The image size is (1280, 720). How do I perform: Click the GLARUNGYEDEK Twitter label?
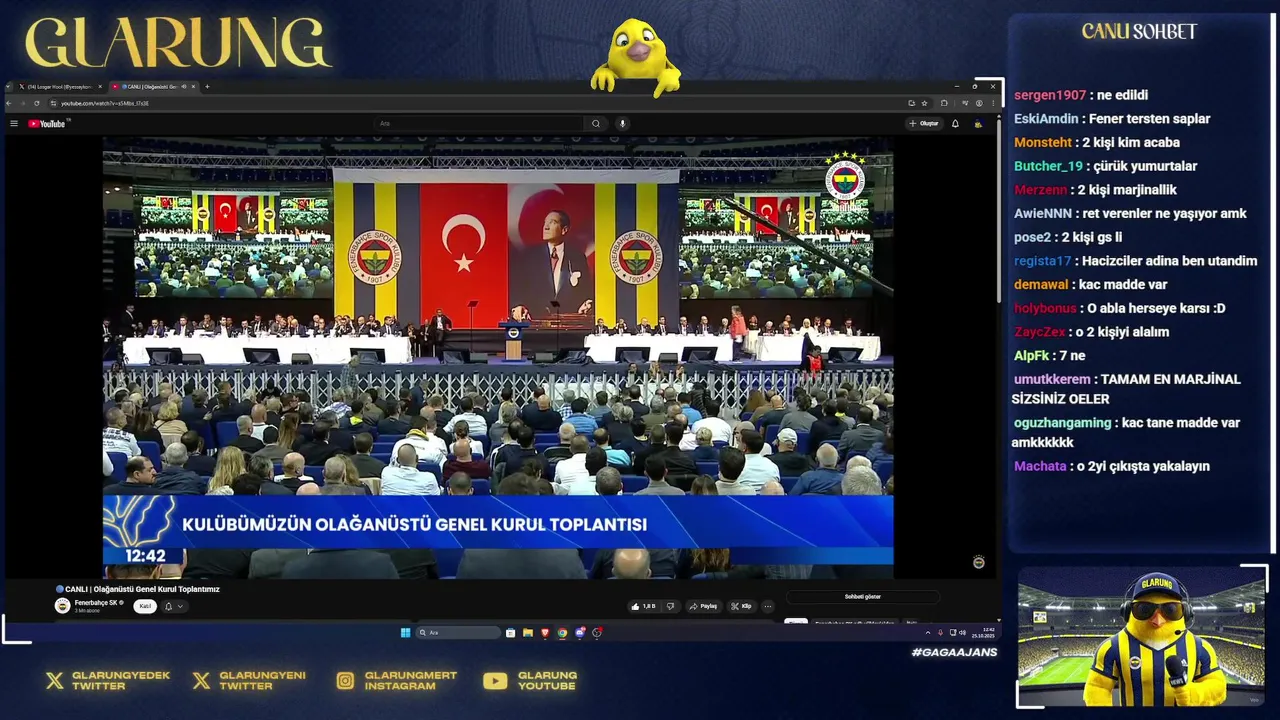click(x=120, y=681)
